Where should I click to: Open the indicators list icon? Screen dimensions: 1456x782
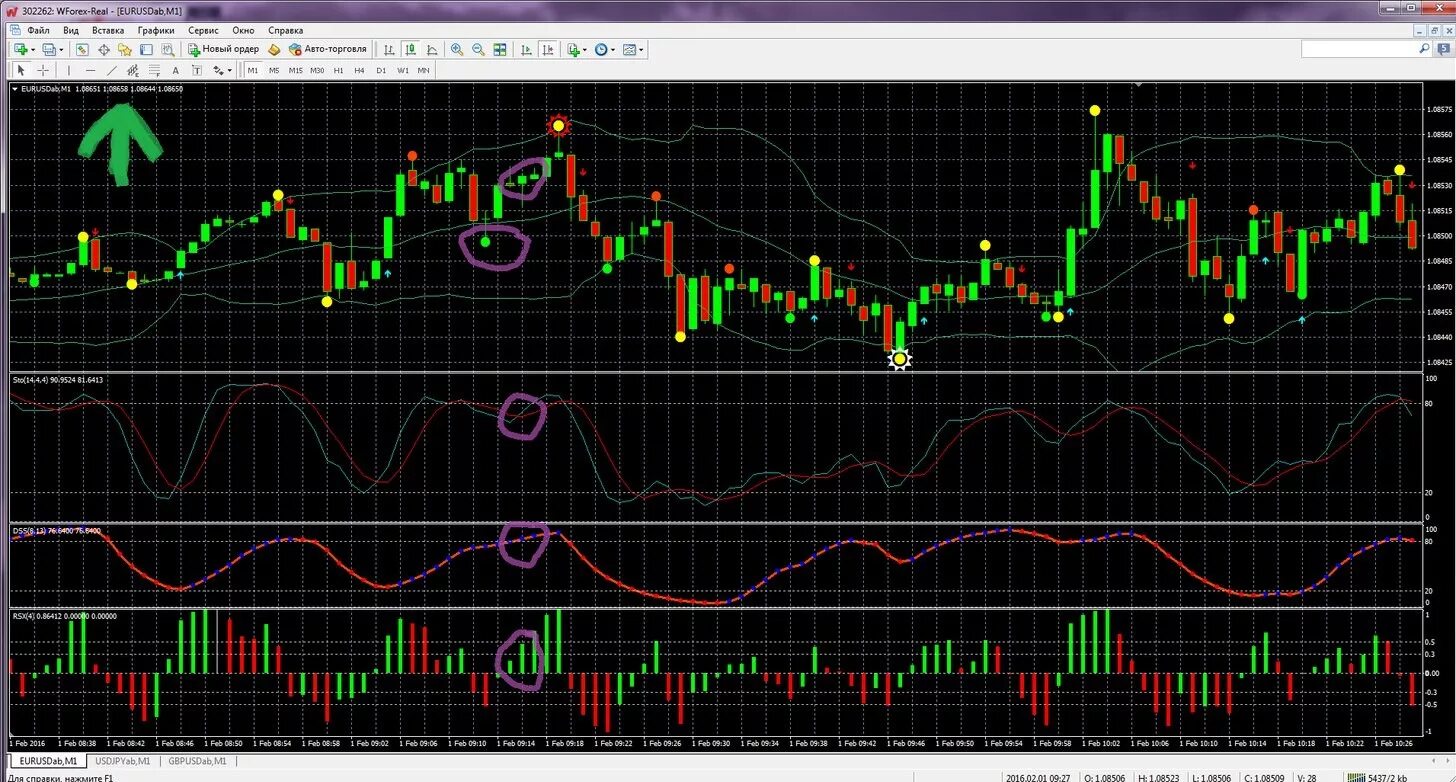[574, 49]
